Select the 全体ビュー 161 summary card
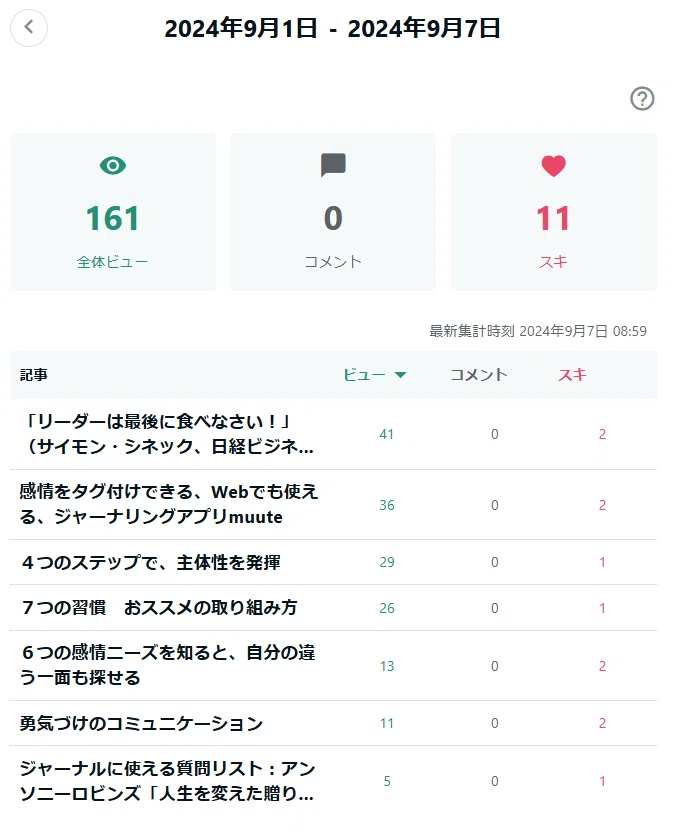The image size is (686, 838). (x=113, y=212)
